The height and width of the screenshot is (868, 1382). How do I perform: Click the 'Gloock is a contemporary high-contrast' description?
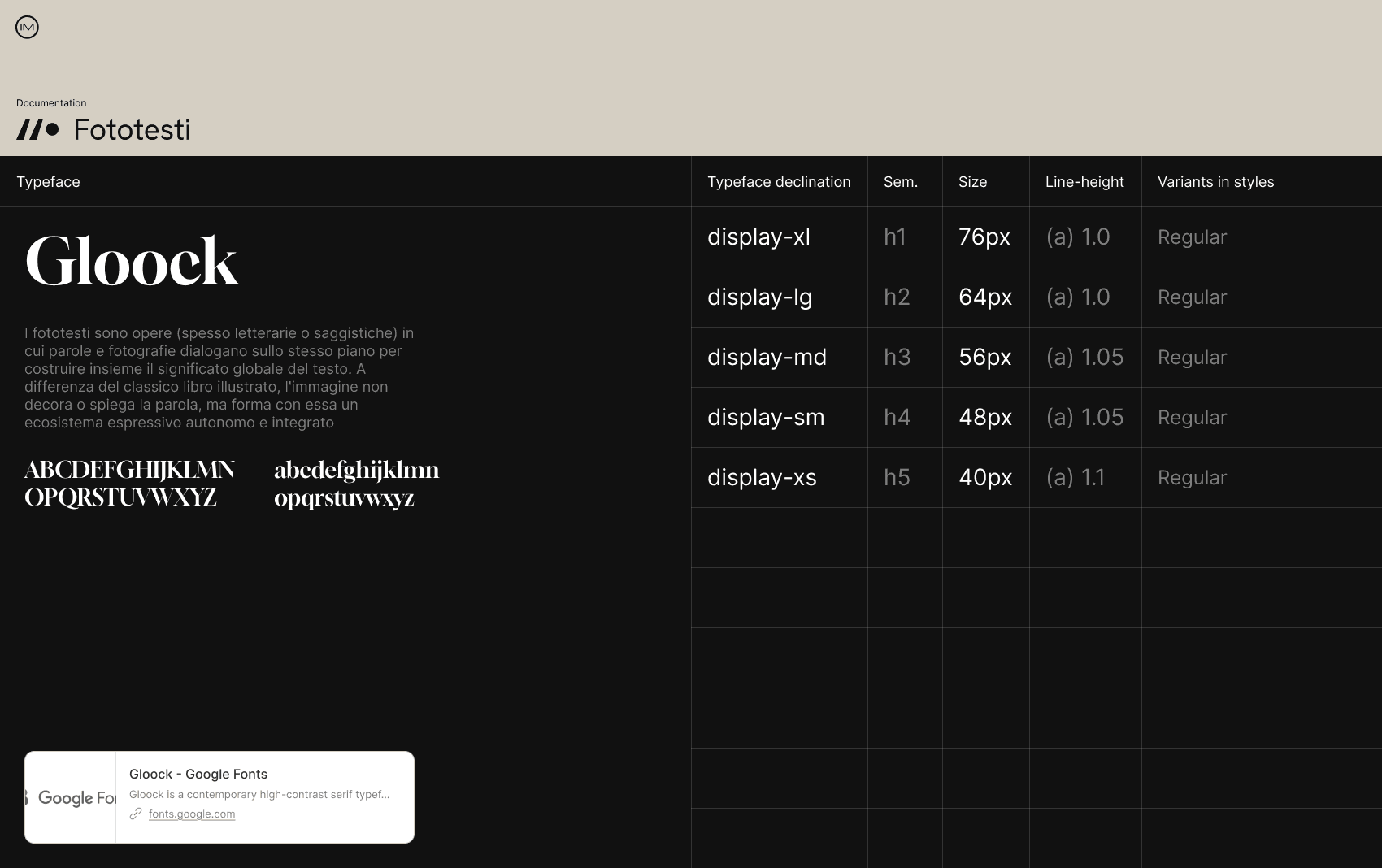pyautogui.click(x=259, y=795)
